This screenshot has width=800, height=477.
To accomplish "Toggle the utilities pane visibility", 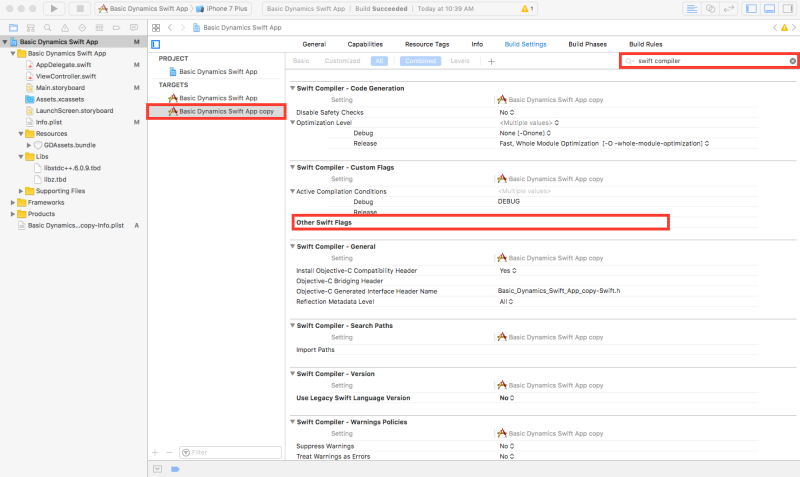I will (x=788, y=9).
